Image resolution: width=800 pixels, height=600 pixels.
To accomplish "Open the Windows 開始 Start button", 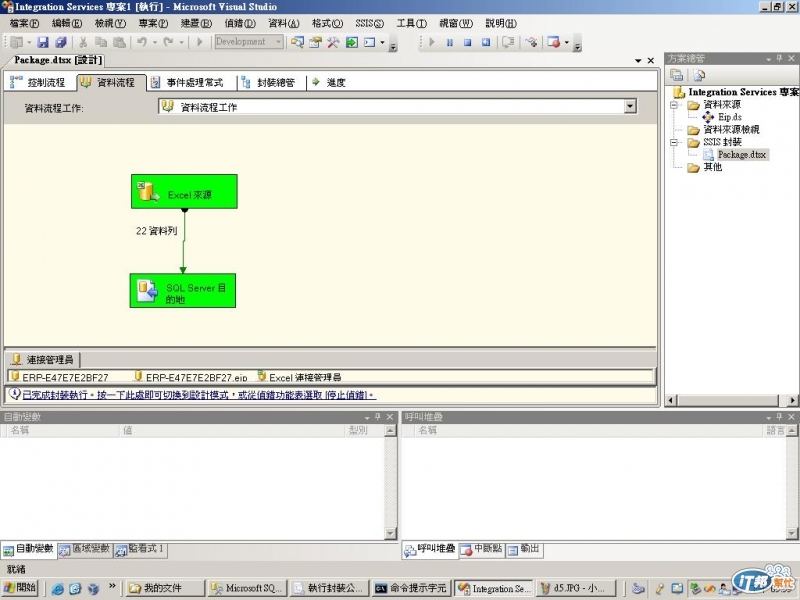I will pos(20,588).
